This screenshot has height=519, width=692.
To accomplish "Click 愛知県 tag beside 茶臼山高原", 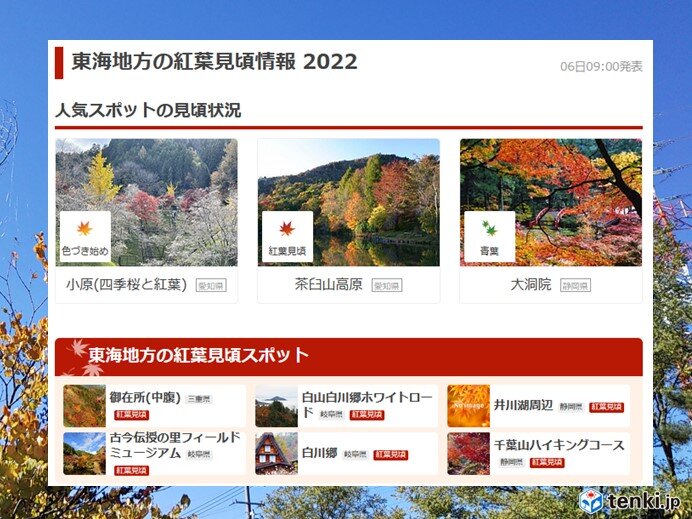I will [387, 286].
